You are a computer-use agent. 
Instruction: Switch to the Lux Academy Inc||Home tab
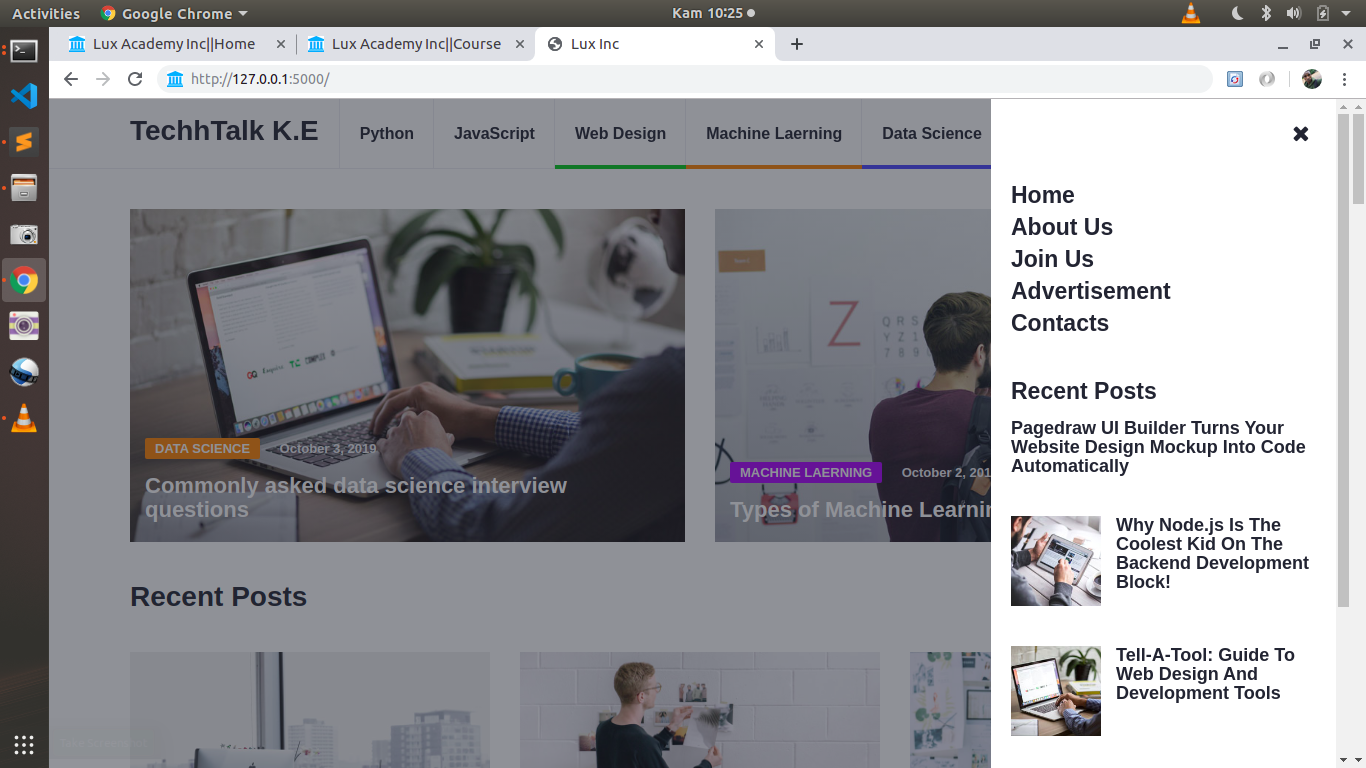click(x=174, y=44)
